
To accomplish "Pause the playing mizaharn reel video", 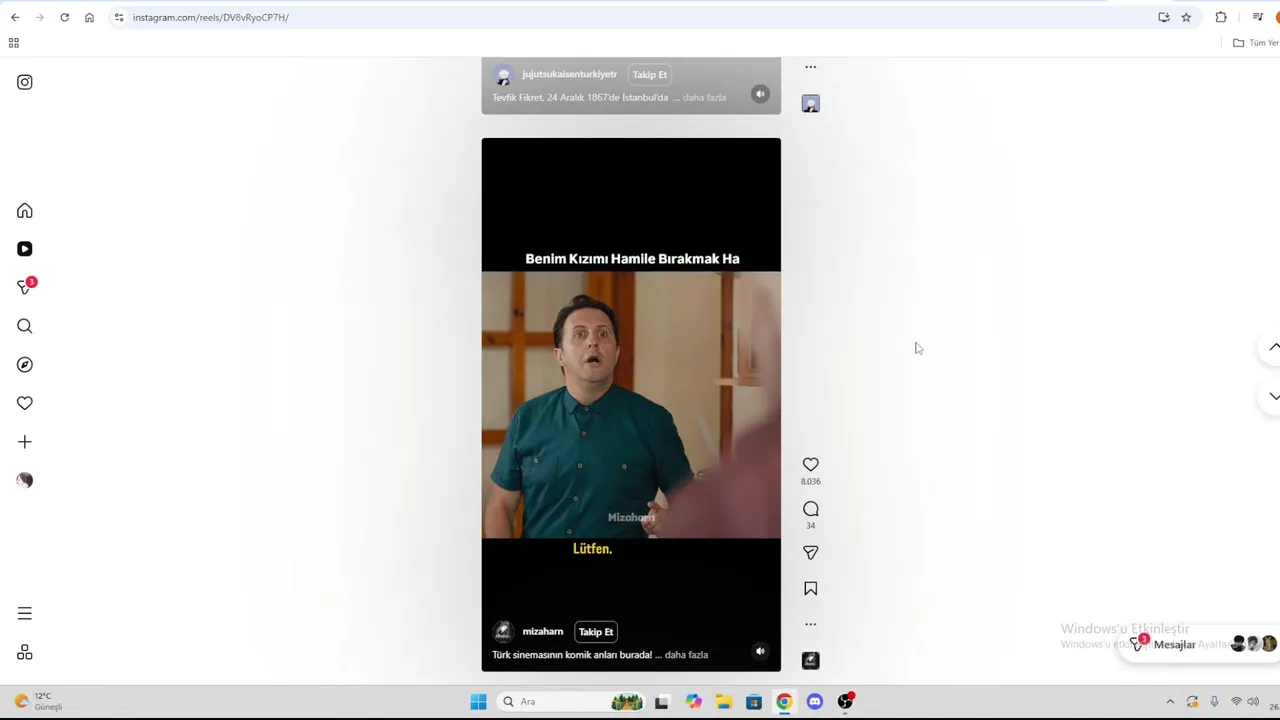I will tap(631, 405).
